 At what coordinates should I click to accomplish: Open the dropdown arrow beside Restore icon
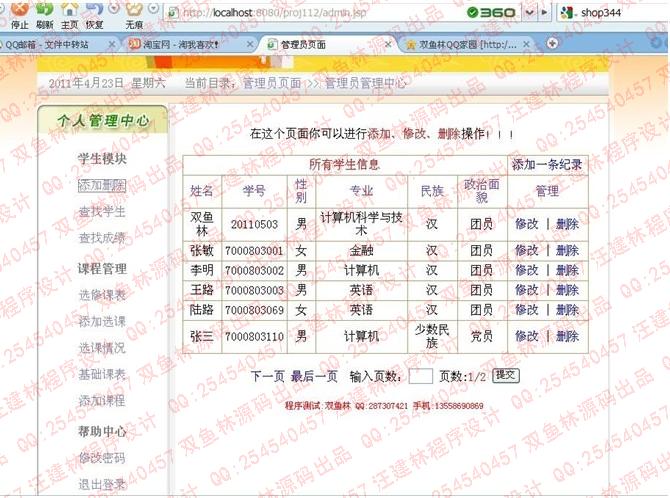(x=114, y=7)
